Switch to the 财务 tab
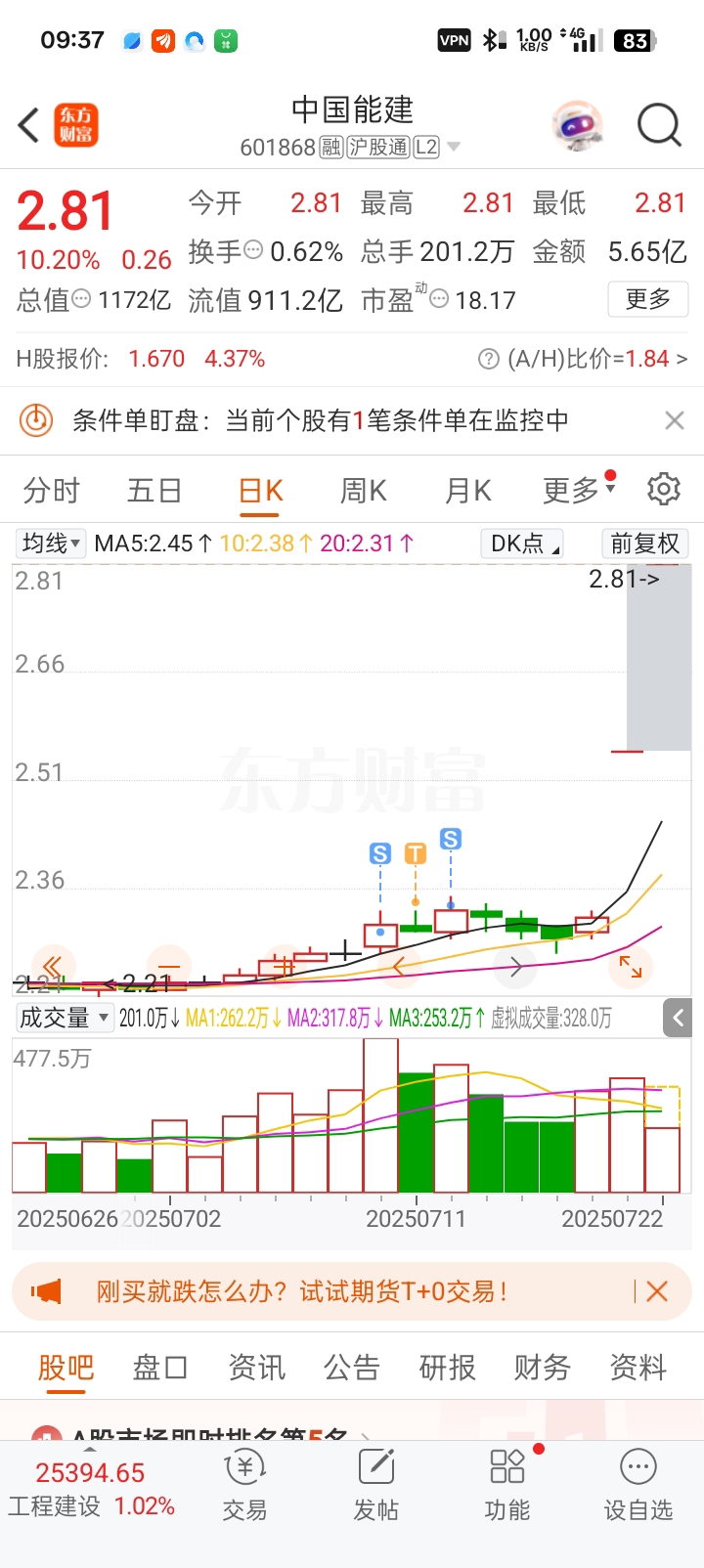 (543, 1368)
